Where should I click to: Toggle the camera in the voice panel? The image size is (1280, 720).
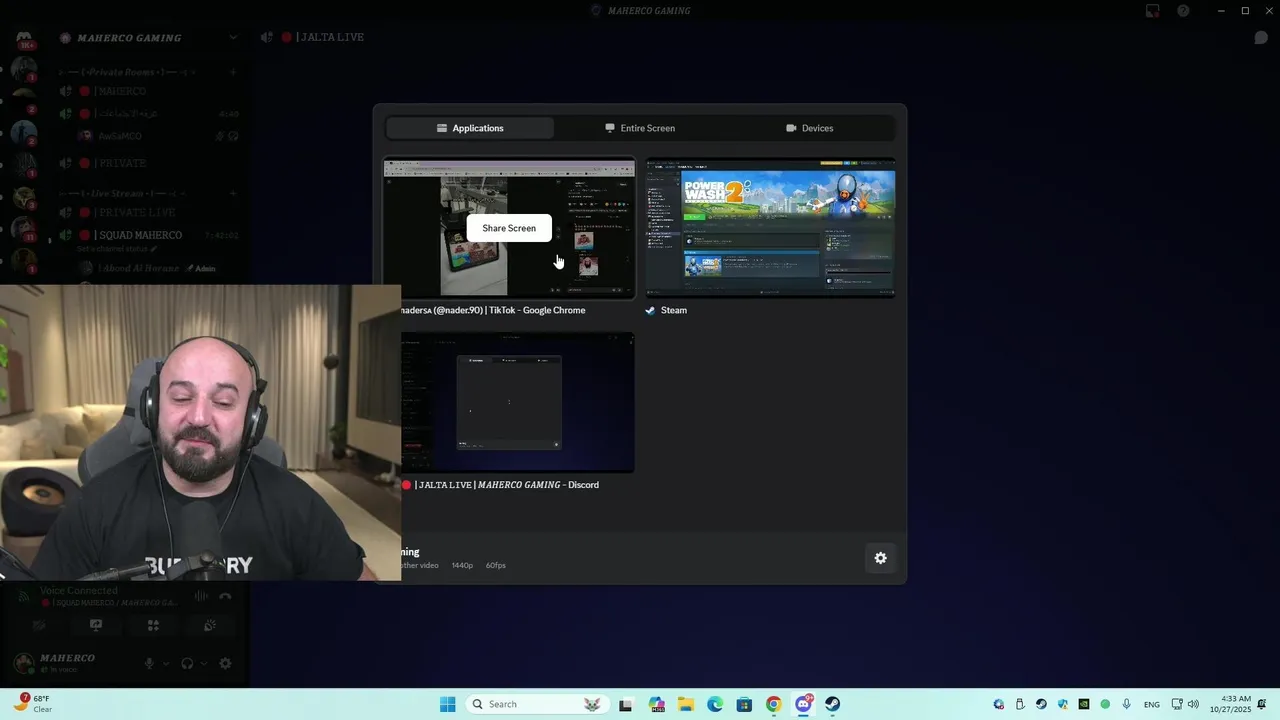point(39,625)
